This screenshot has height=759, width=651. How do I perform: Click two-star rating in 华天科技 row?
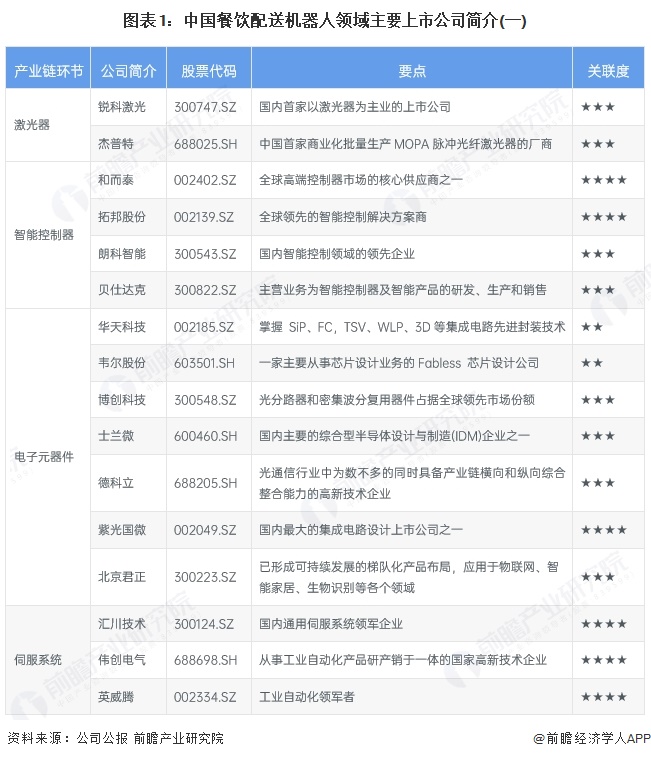(592, 327)
